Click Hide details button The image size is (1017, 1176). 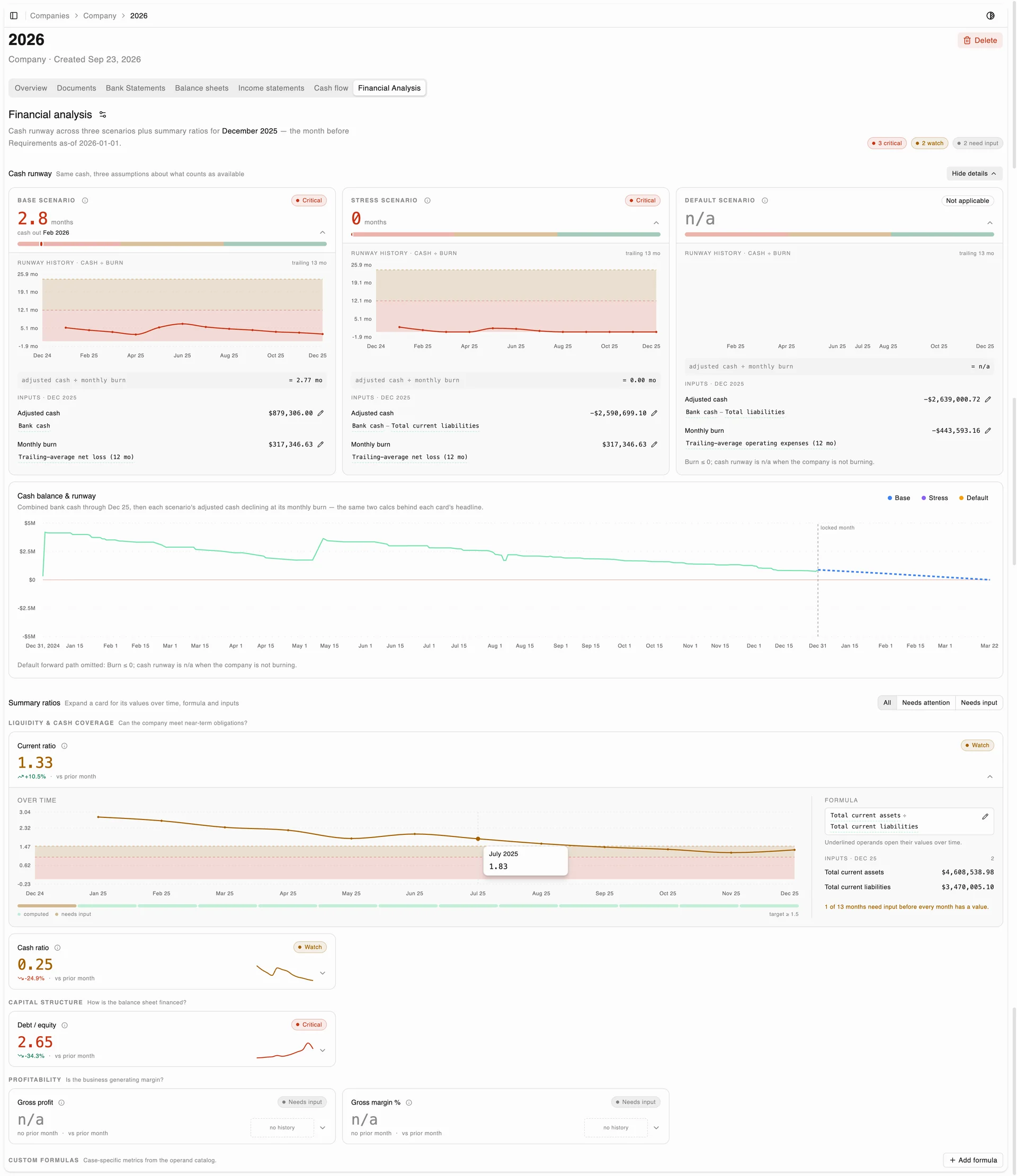point(974,174)
